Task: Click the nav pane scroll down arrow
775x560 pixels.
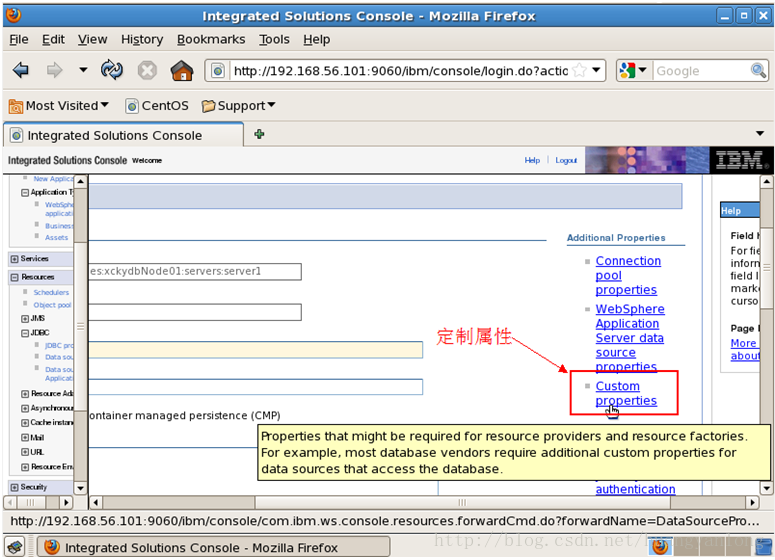Action: pos(80,488)
